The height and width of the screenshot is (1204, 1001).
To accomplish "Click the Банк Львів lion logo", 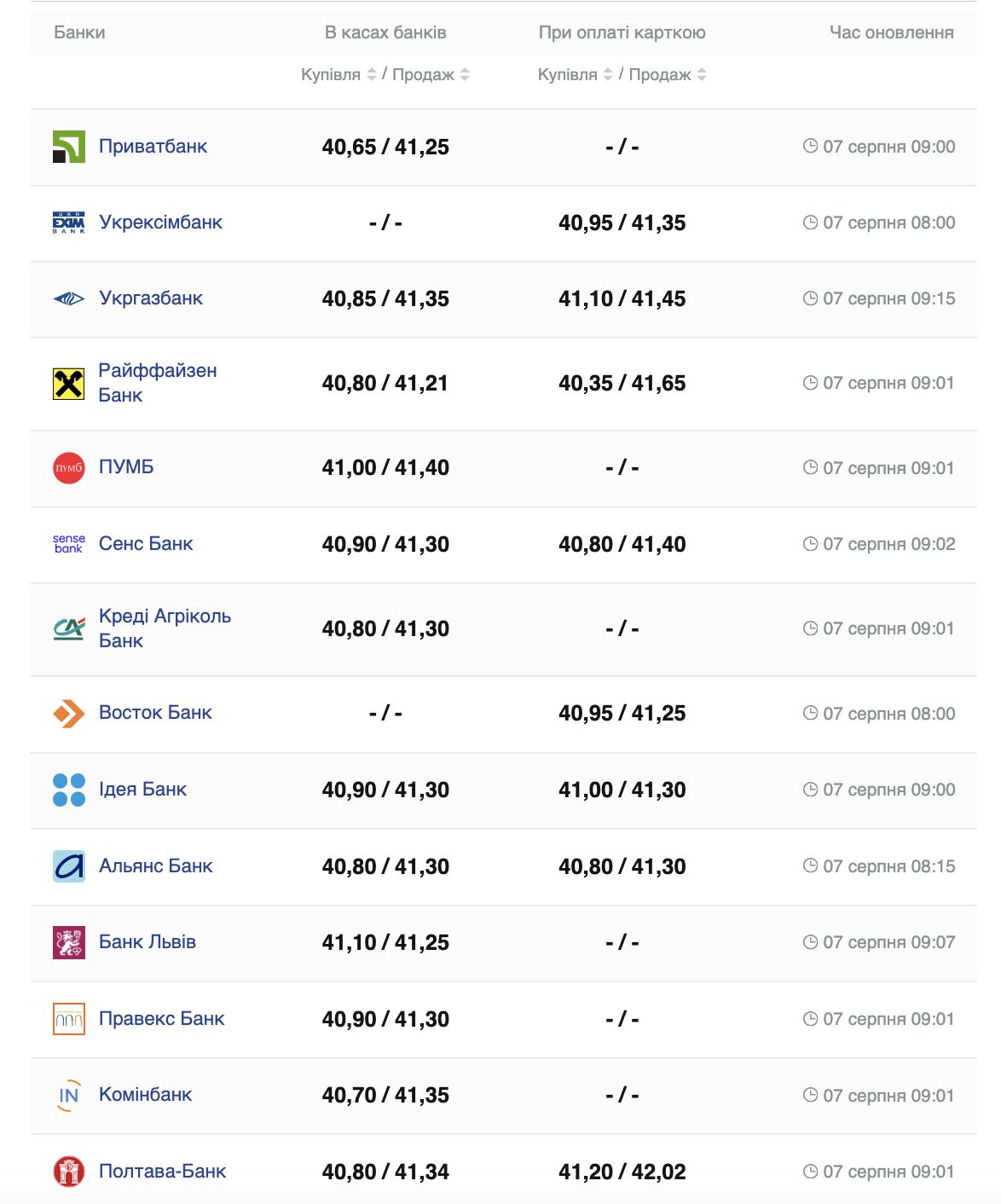I will [68, 942].
